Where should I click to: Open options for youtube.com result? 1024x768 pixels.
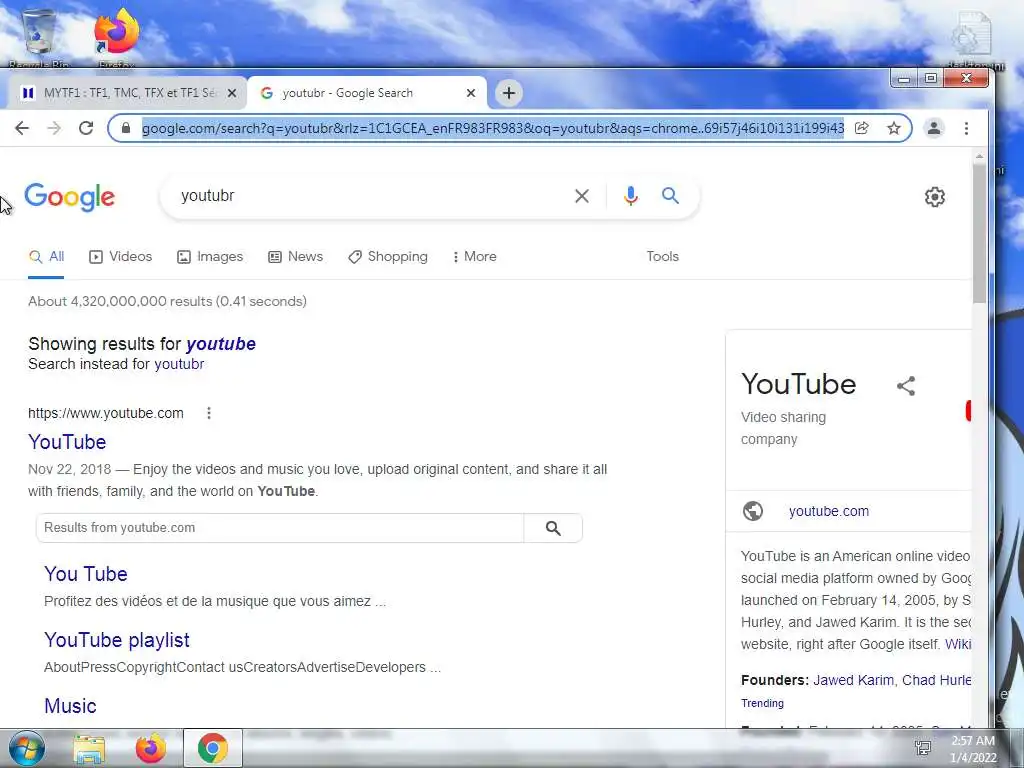coord(209,413)
